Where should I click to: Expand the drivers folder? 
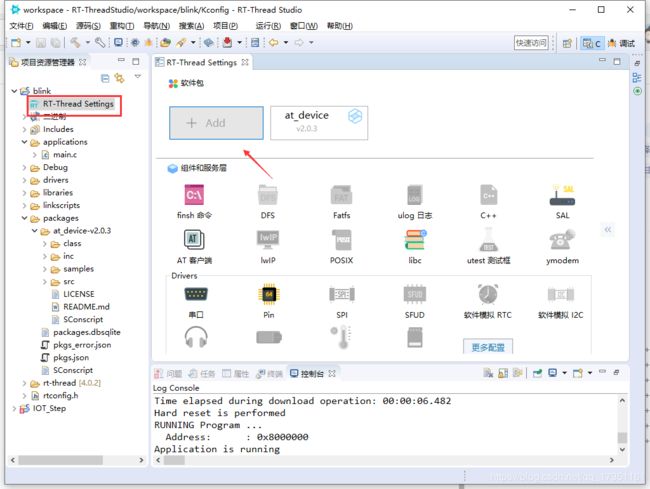(24, 180)
